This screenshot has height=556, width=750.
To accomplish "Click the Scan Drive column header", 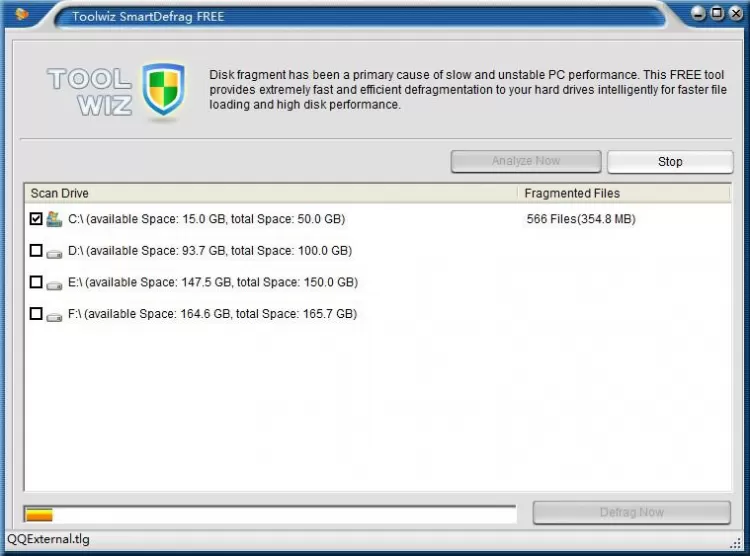I will coord(271,193).
